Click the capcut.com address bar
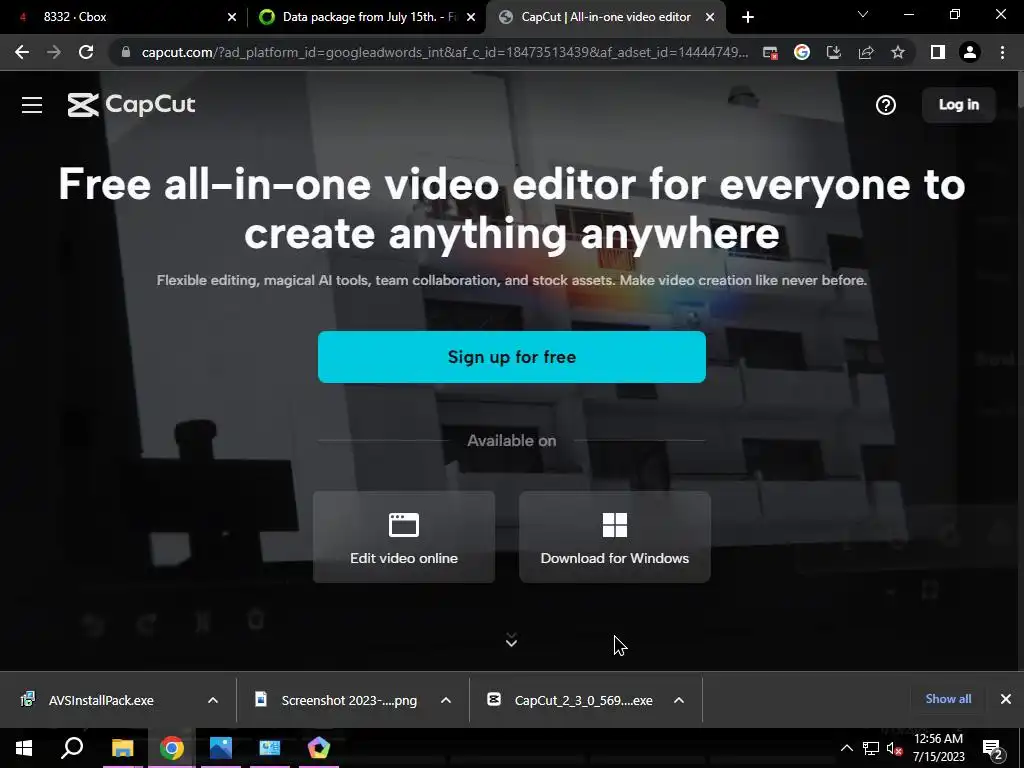1024x768 pixels. 444,52
